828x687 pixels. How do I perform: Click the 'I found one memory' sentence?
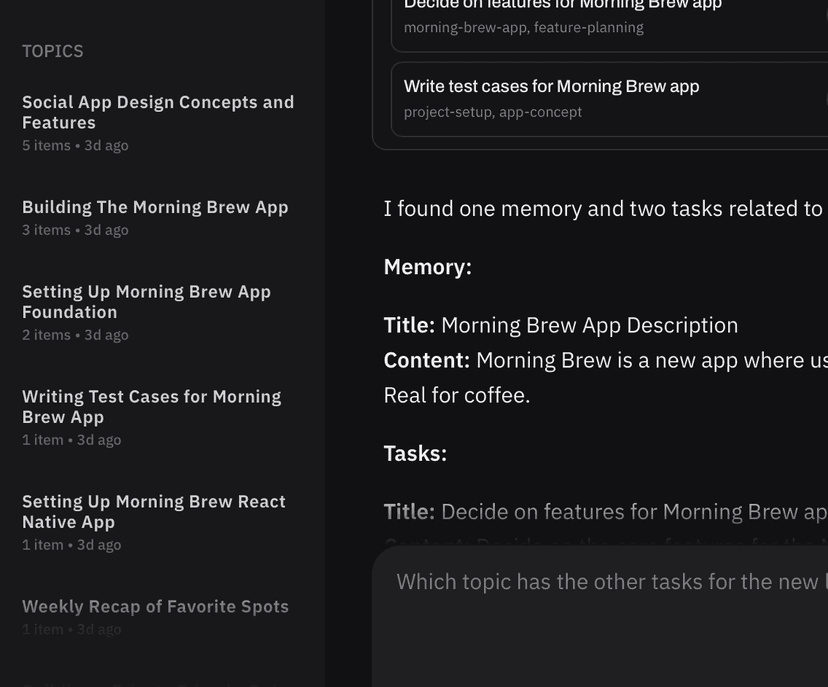(602, 209)
